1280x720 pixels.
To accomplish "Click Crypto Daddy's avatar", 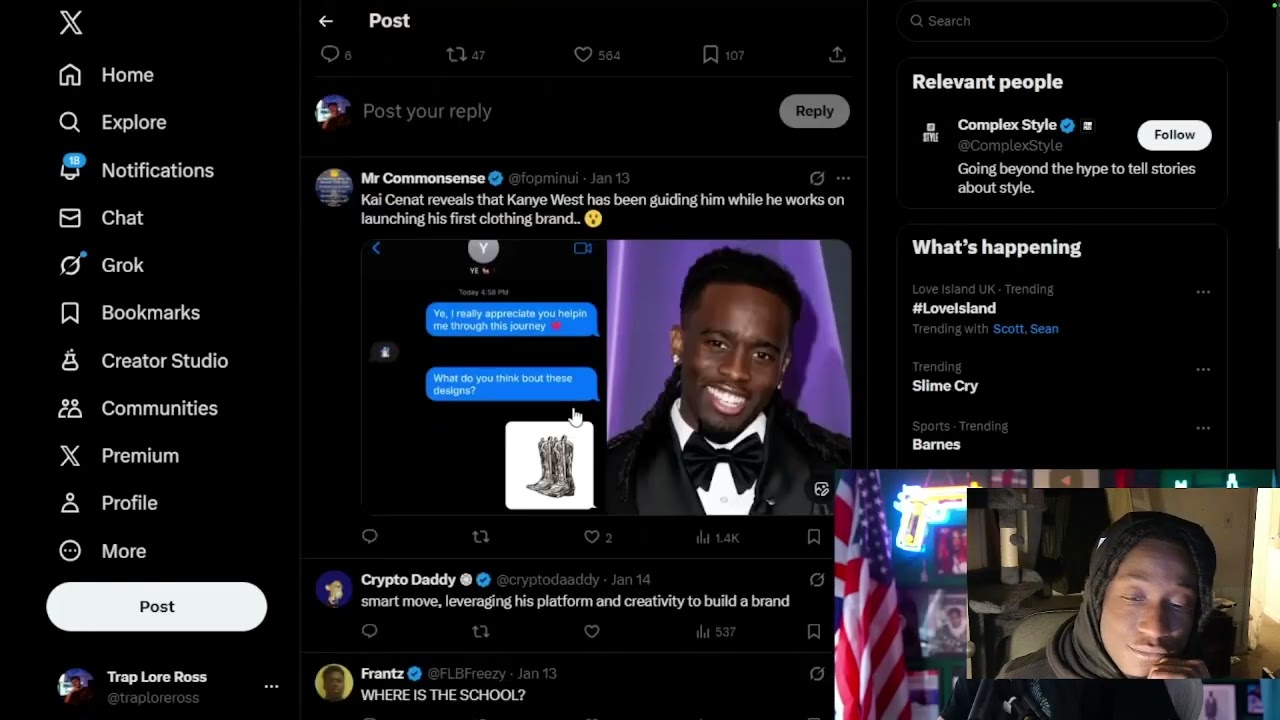I will click(x=334, y=589).
